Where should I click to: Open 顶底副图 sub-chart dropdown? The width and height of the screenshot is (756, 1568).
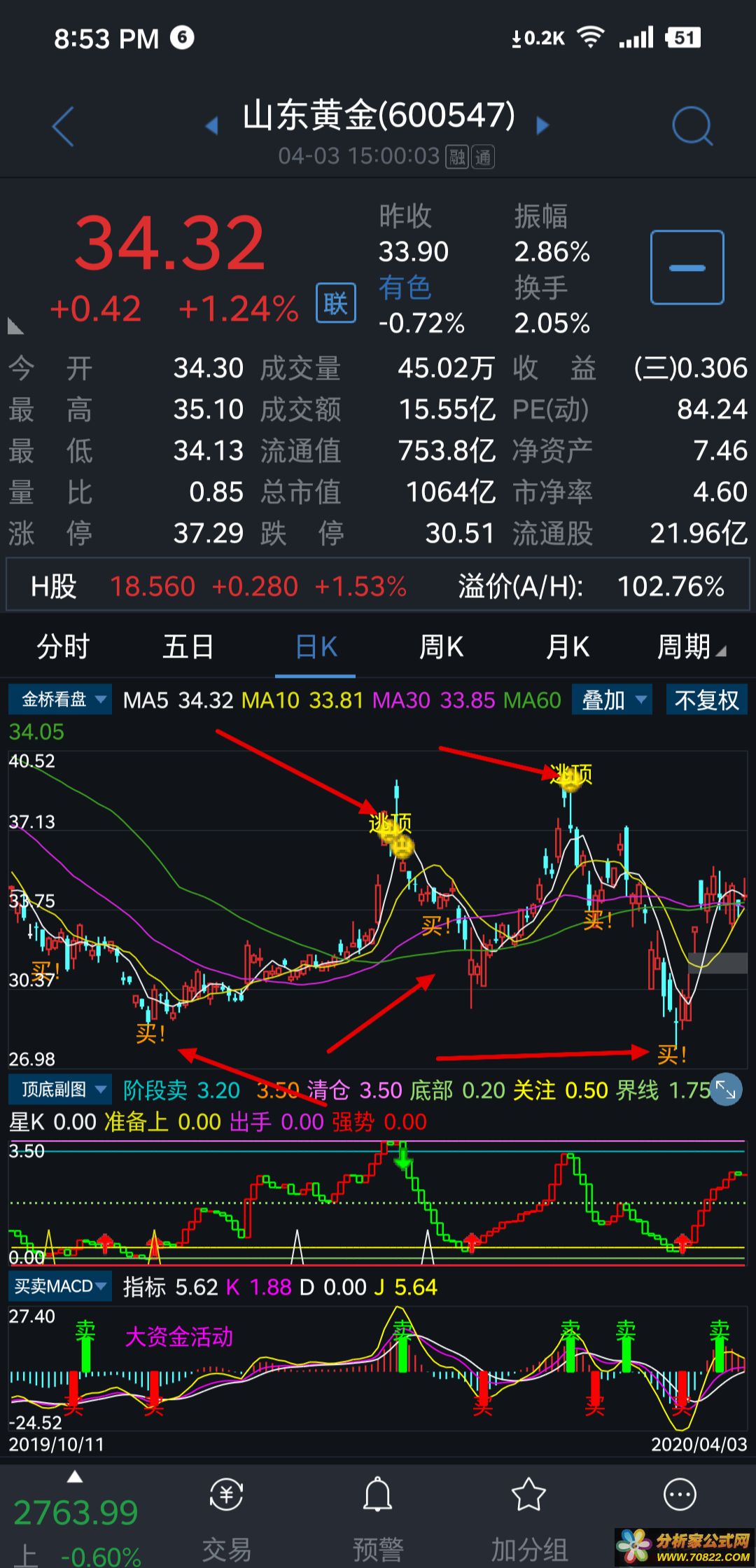[61, 1090]
